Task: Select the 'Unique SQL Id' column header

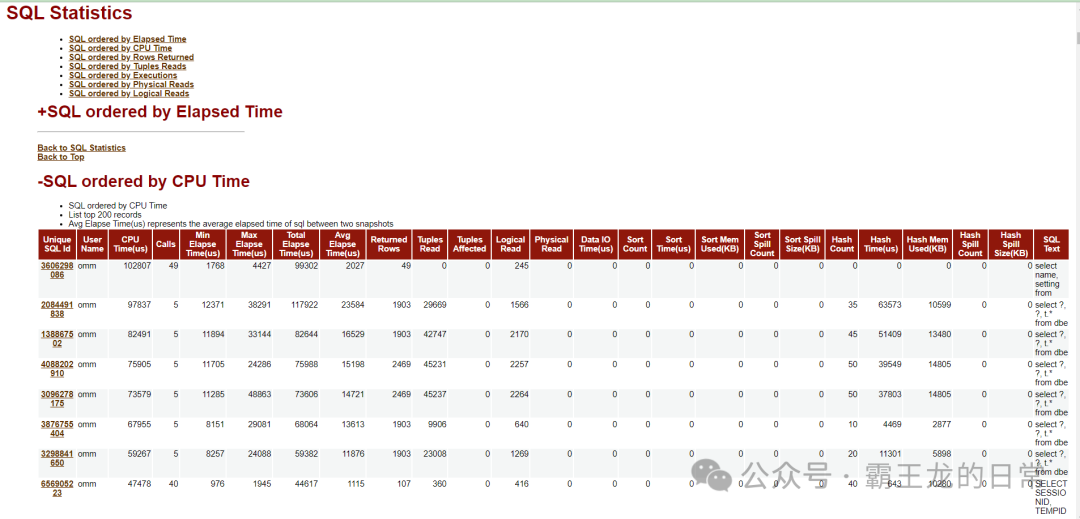Action: pos(57,244)
